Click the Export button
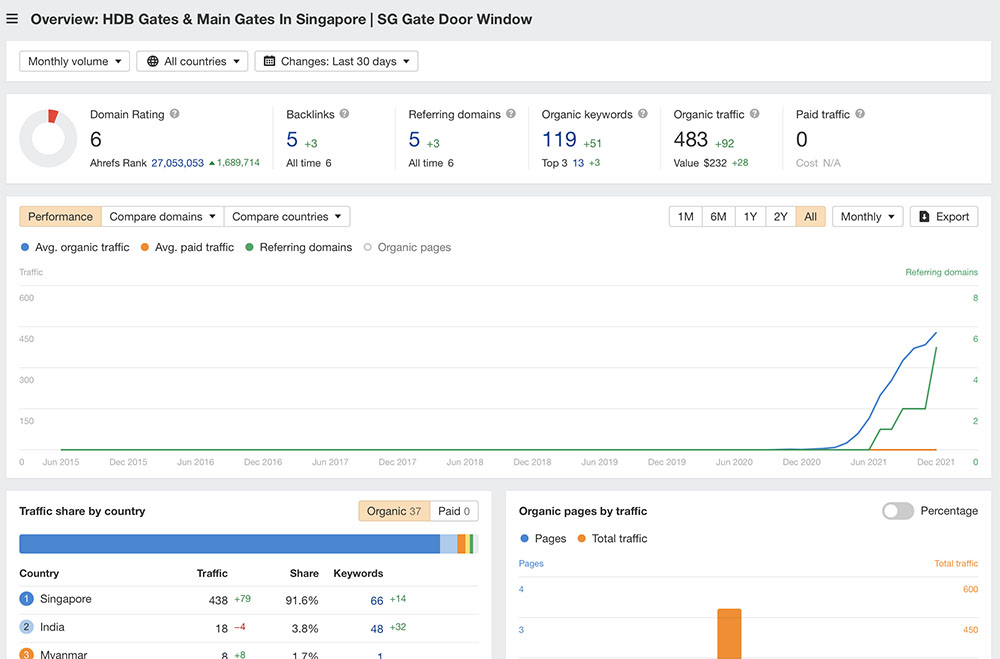 pos(943,216)
